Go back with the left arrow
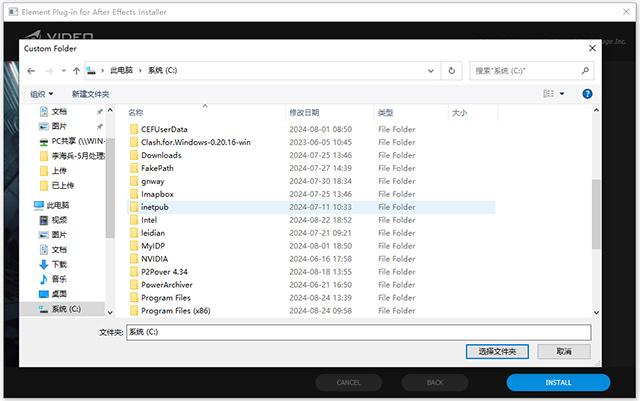640x401 pixels. 31,71
